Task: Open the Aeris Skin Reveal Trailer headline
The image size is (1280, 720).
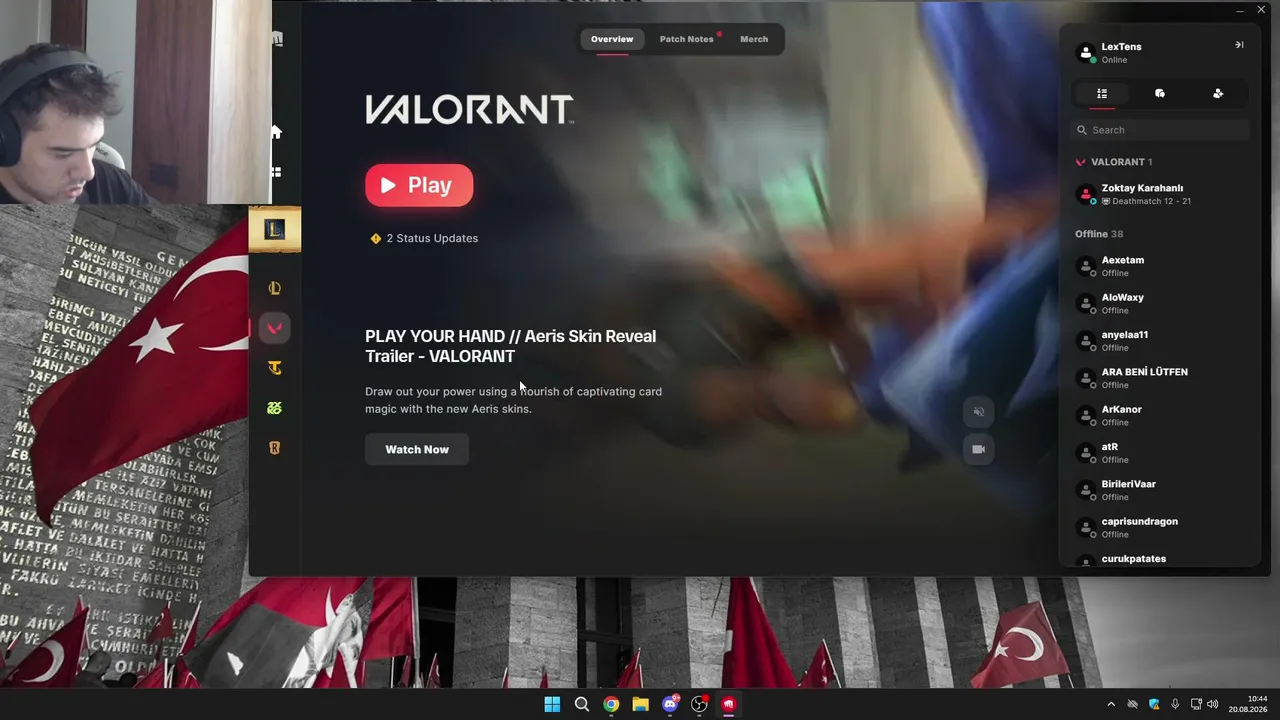Action: 511,346
